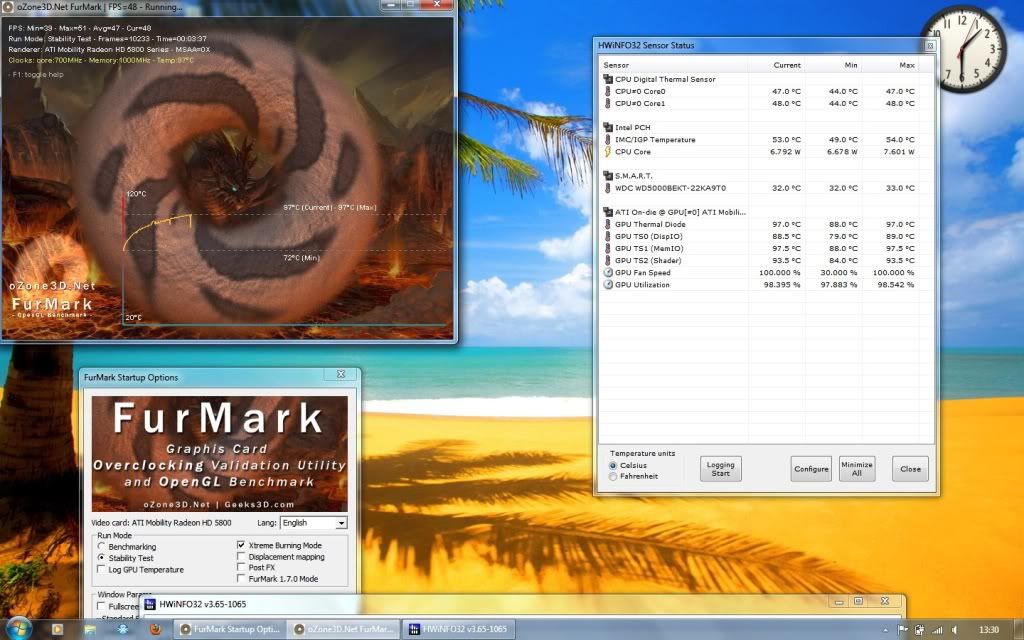Image resolution: width=1024 pixels, height=640 pixels.
Task: Show hidden system tray icons arrow
Action: [x=886, y=631]
